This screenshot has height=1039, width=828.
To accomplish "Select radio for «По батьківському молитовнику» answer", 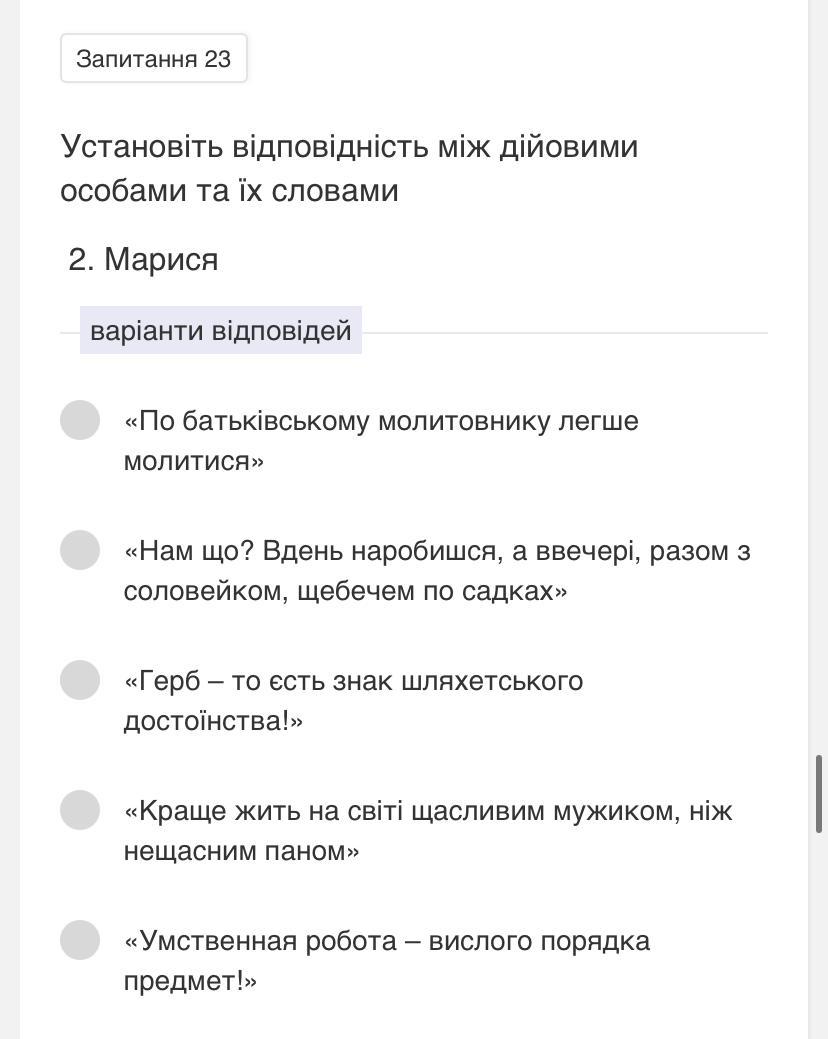I will [x=80, y=420].
